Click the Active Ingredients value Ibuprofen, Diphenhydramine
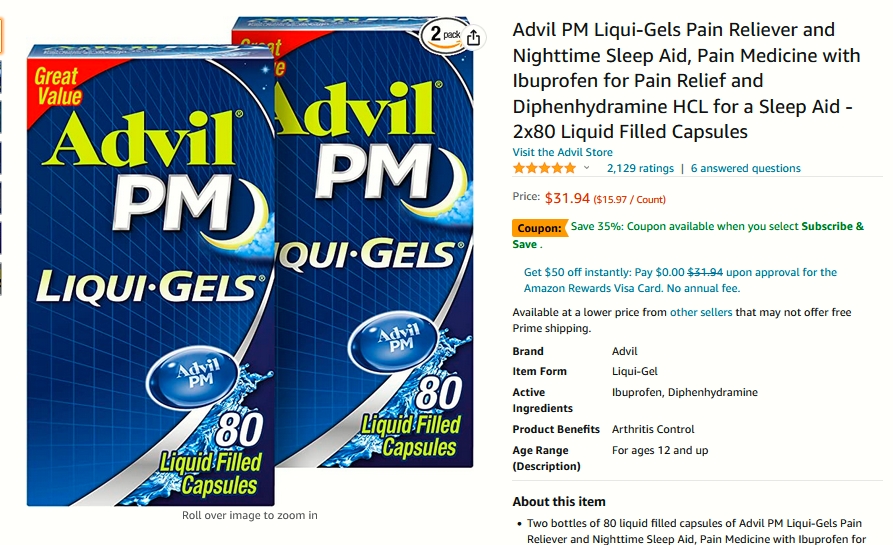 tap(685, 392)
